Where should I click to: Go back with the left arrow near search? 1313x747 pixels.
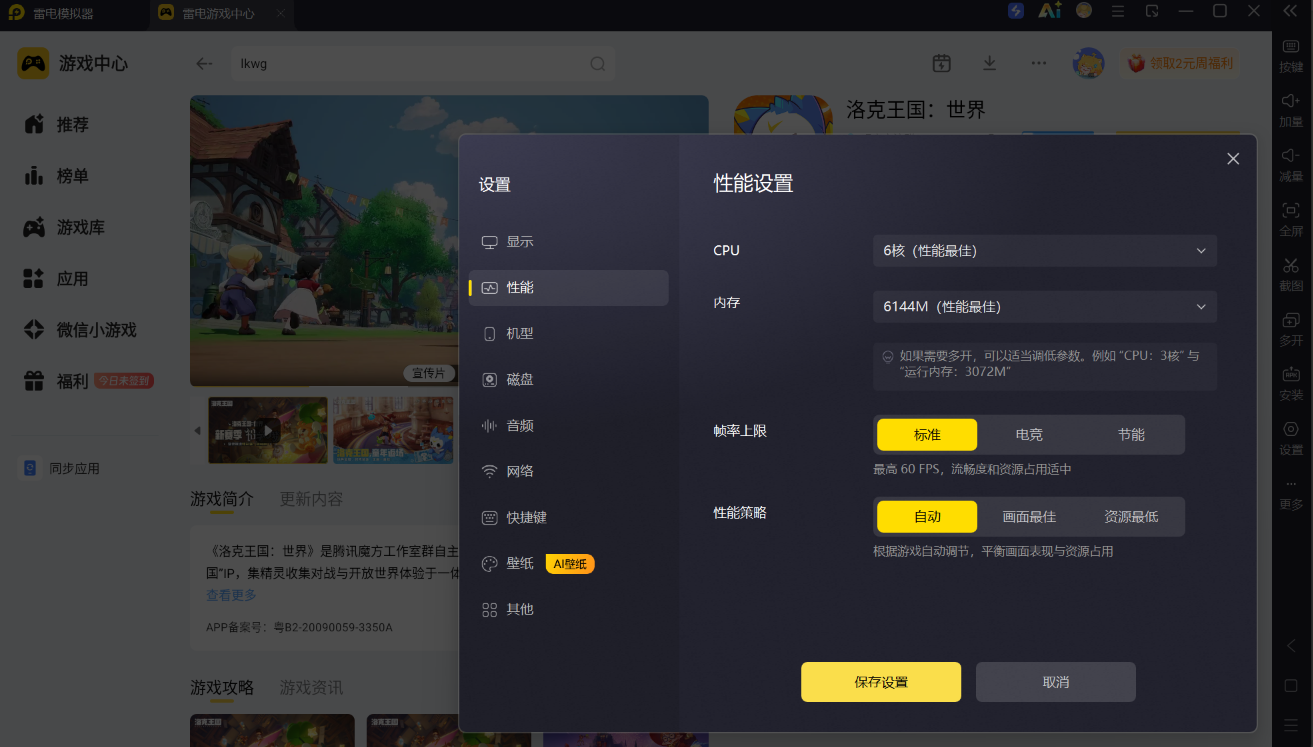204,64
